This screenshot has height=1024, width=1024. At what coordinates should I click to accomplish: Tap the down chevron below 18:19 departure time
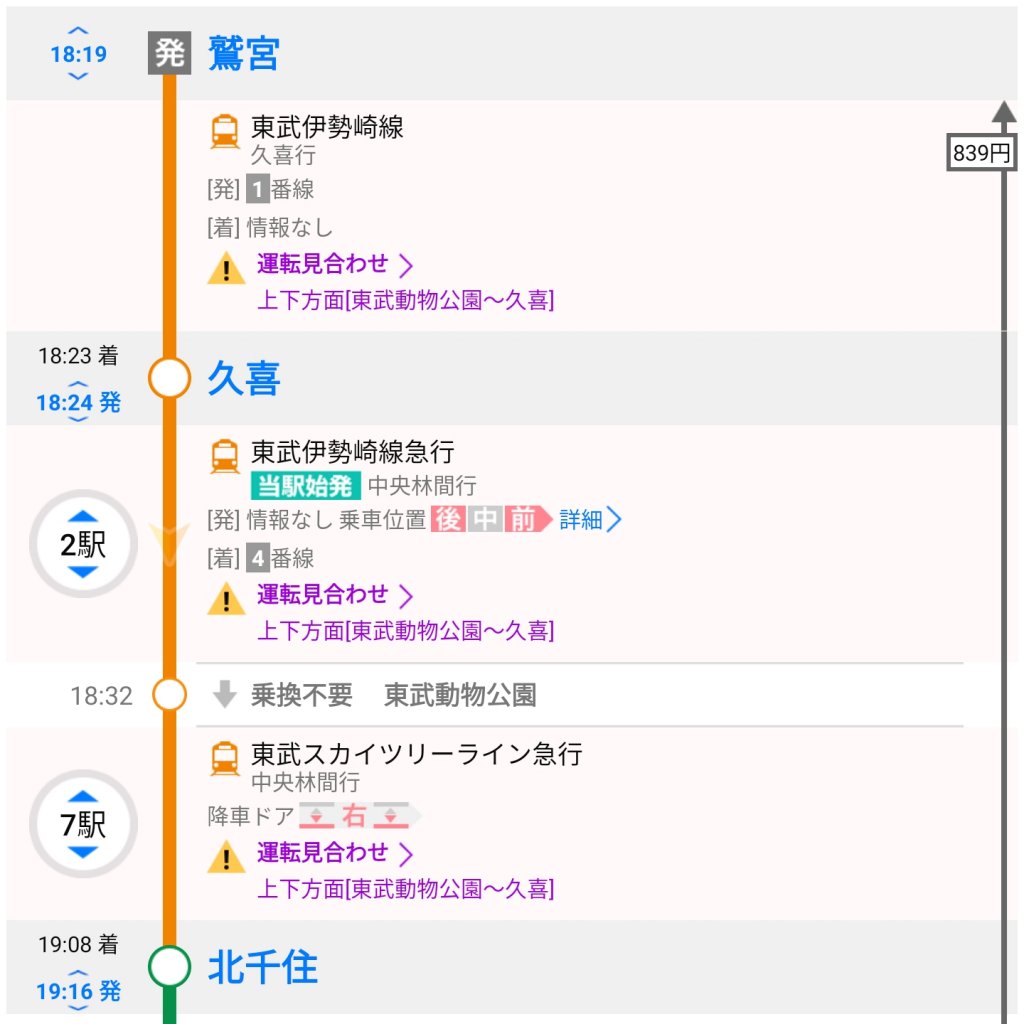point(78,76)
